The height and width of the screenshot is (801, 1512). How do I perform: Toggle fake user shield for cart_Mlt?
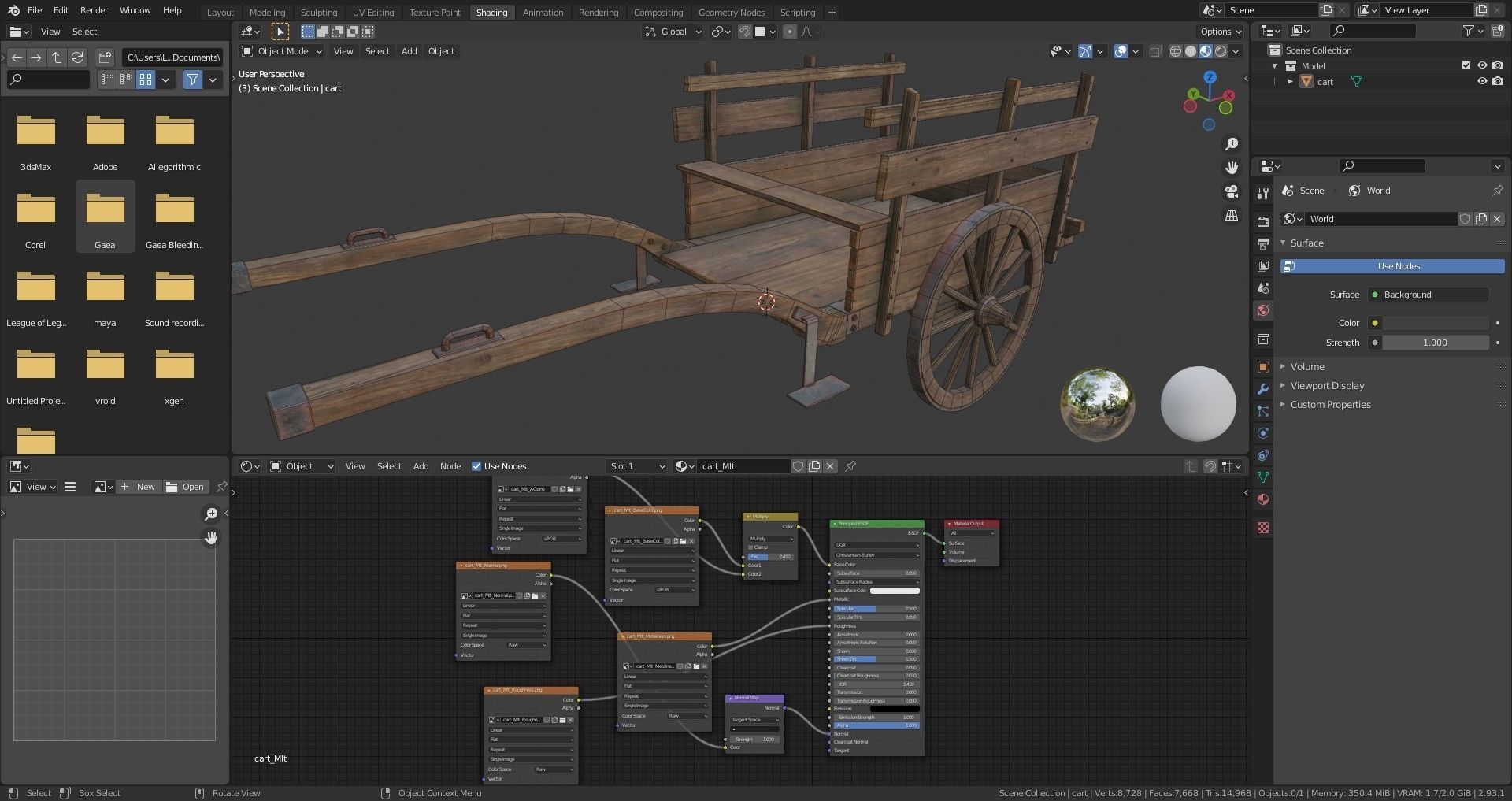point(799,466)
